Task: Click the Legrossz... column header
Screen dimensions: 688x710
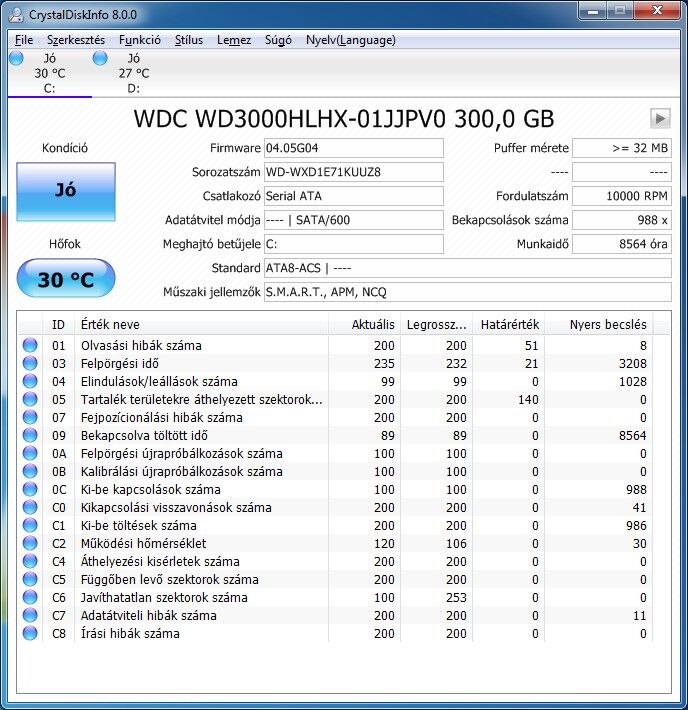Action: click(x=436, y=325)
